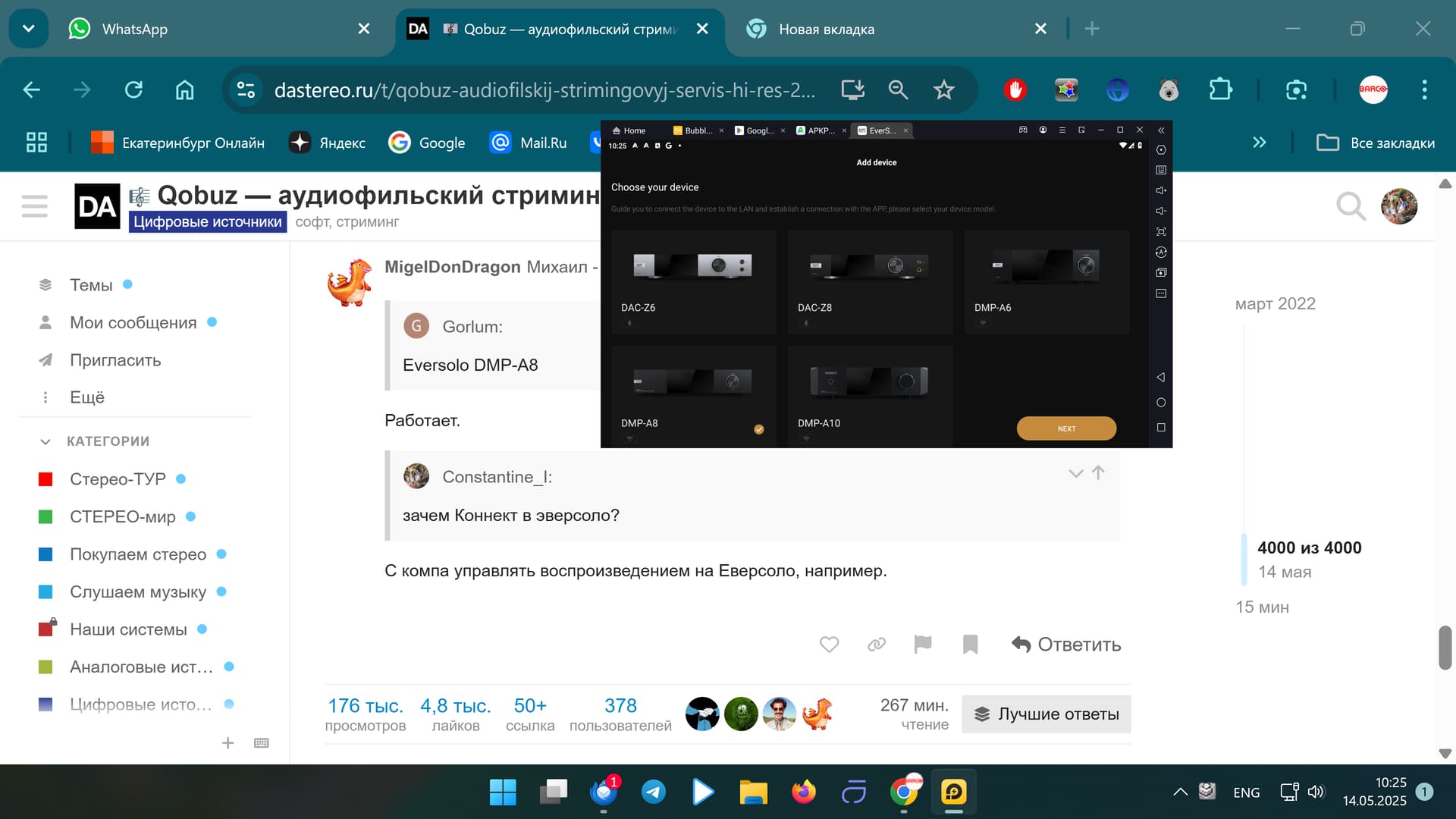The height and width of the screenshot is (819, 1456).
Task: Open Telegram from the taskbar
Action: [653, 792]
